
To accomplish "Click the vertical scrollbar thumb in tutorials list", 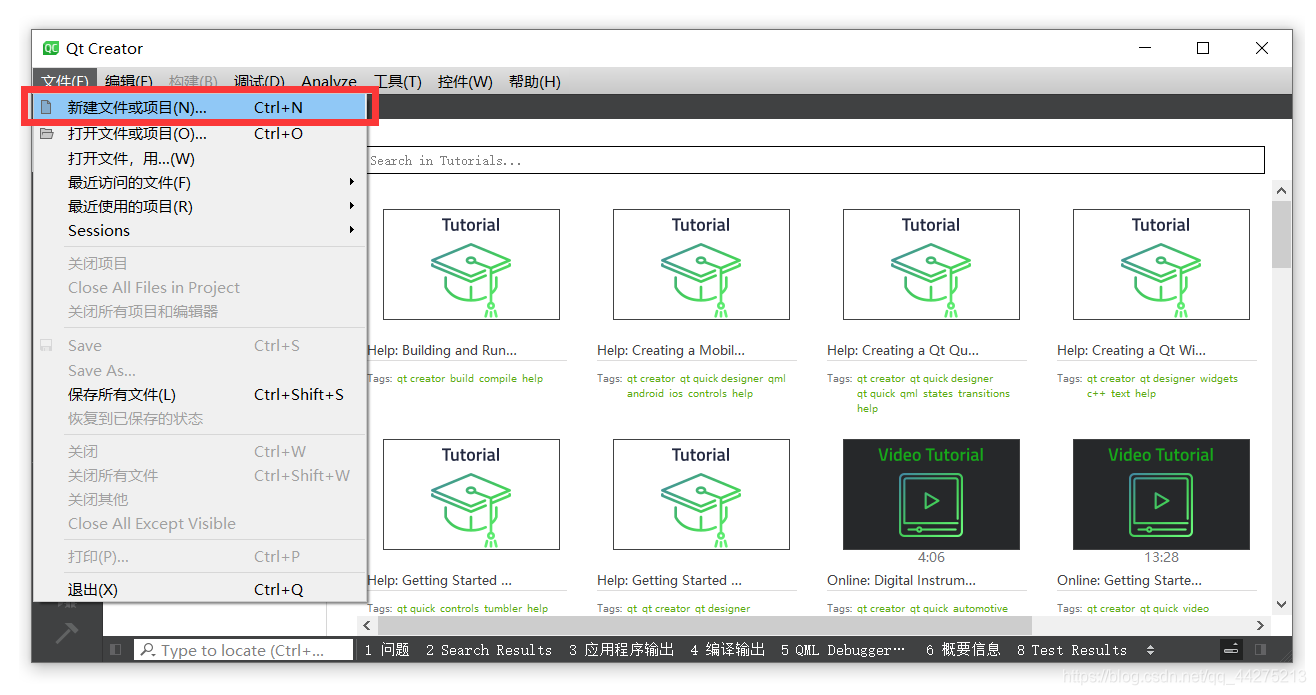I will (x=1282, y=234).
